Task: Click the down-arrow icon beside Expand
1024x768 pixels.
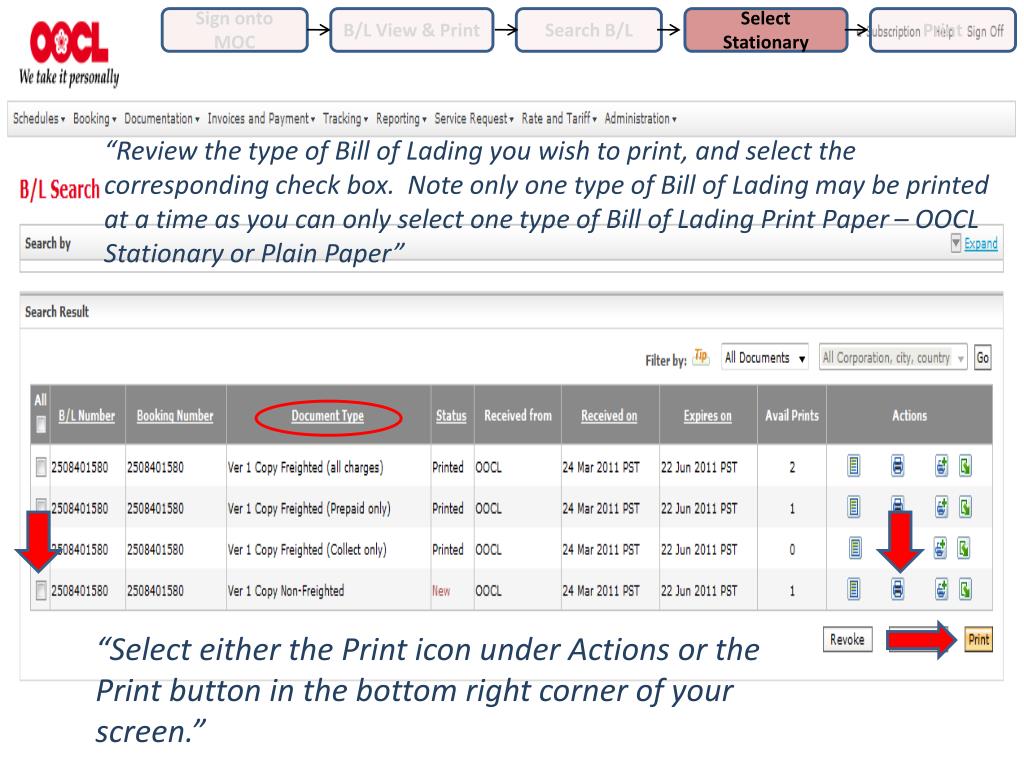Action: (x=955, y=244)
